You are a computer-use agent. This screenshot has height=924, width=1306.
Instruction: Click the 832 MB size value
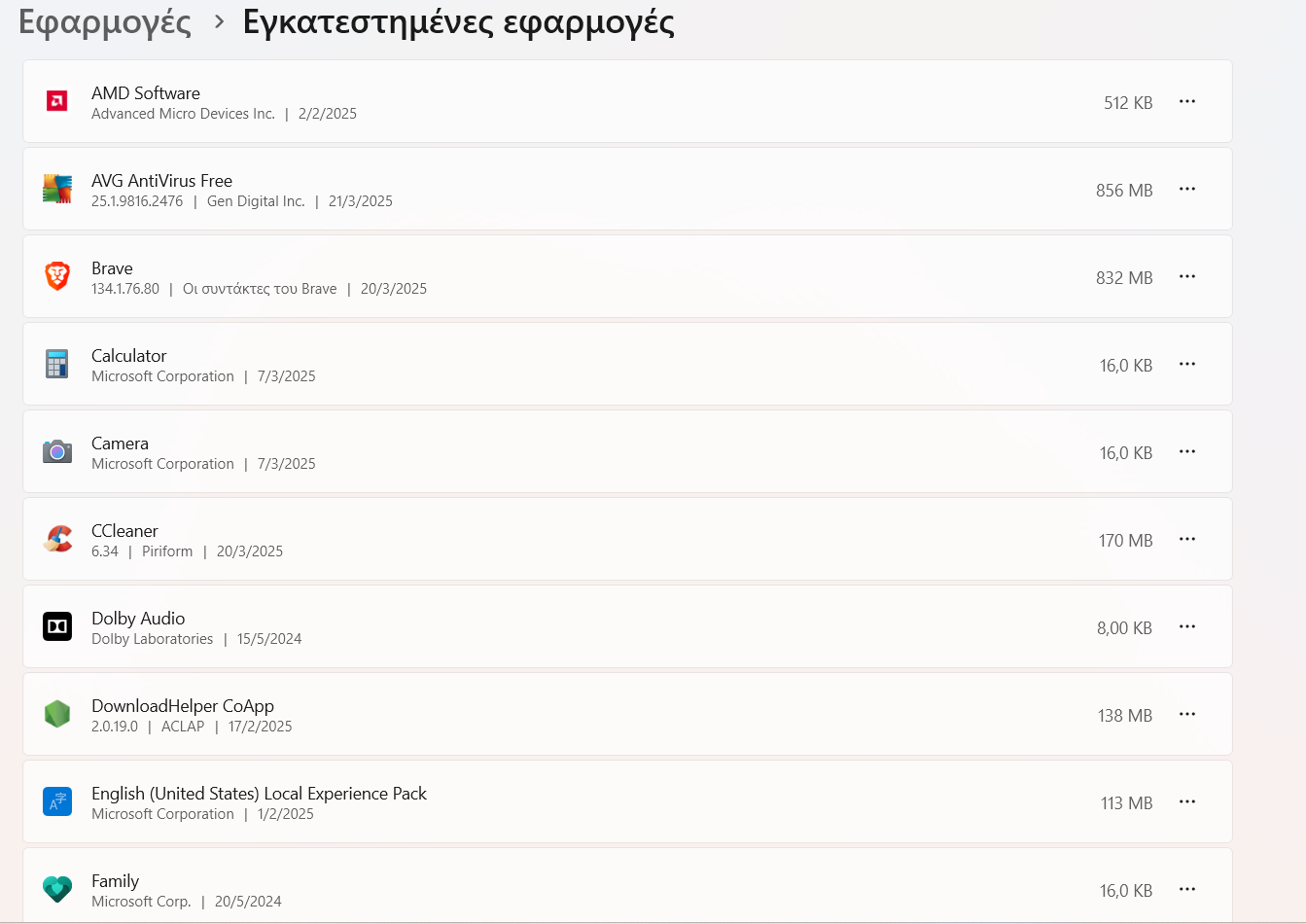[1124, 278]
